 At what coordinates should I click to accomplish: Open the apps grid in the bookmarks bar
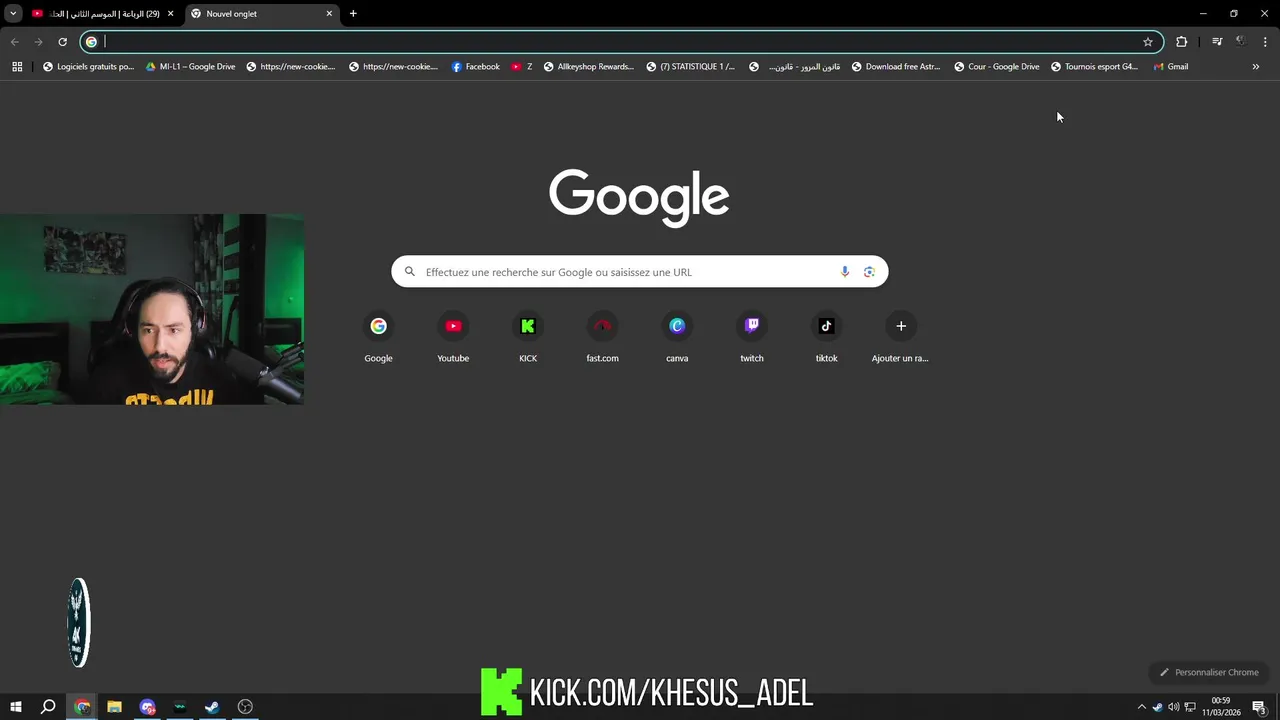coord(17,67)
